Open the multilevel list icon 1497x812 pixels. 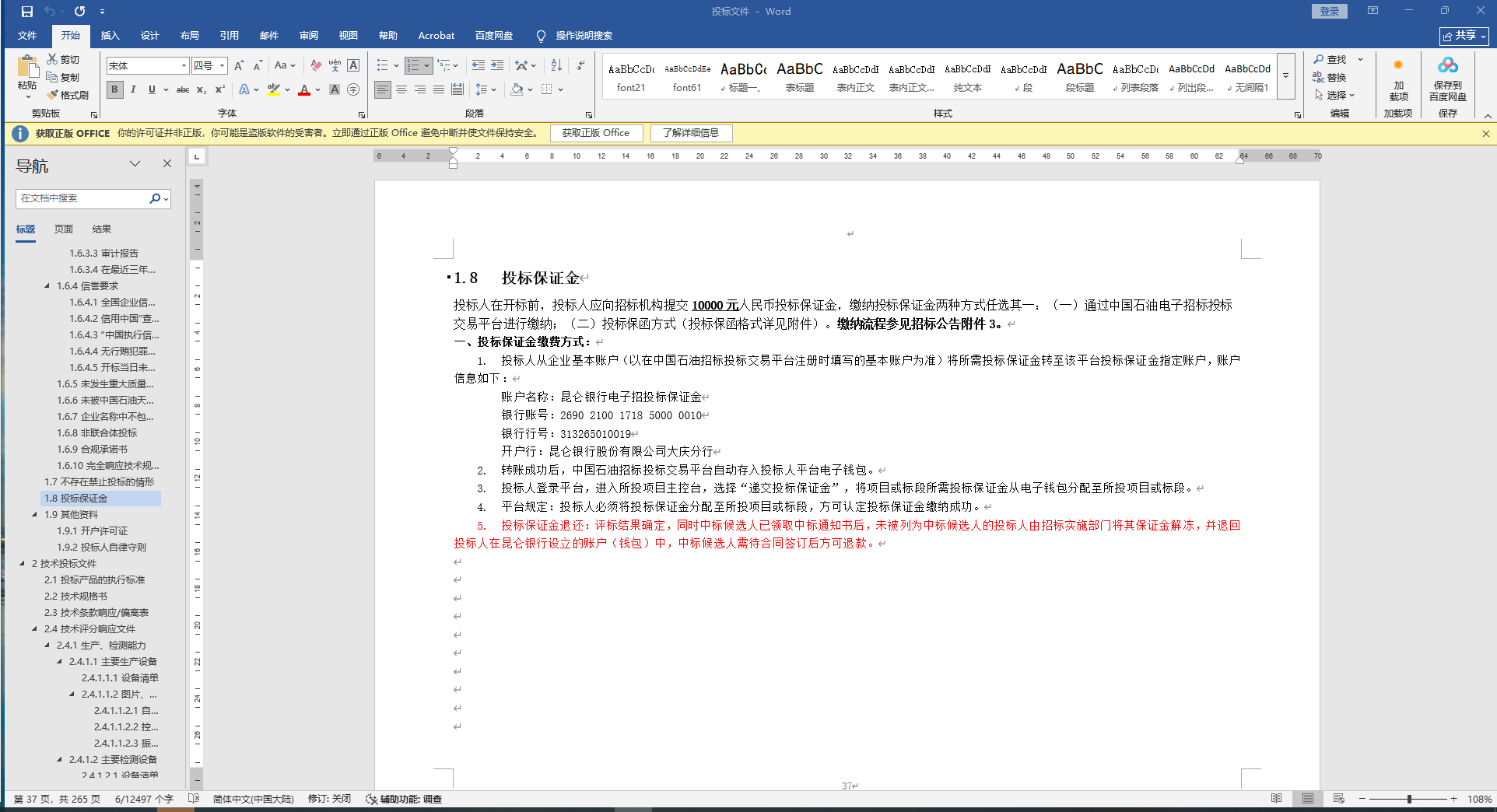click(x=443, y=65)
